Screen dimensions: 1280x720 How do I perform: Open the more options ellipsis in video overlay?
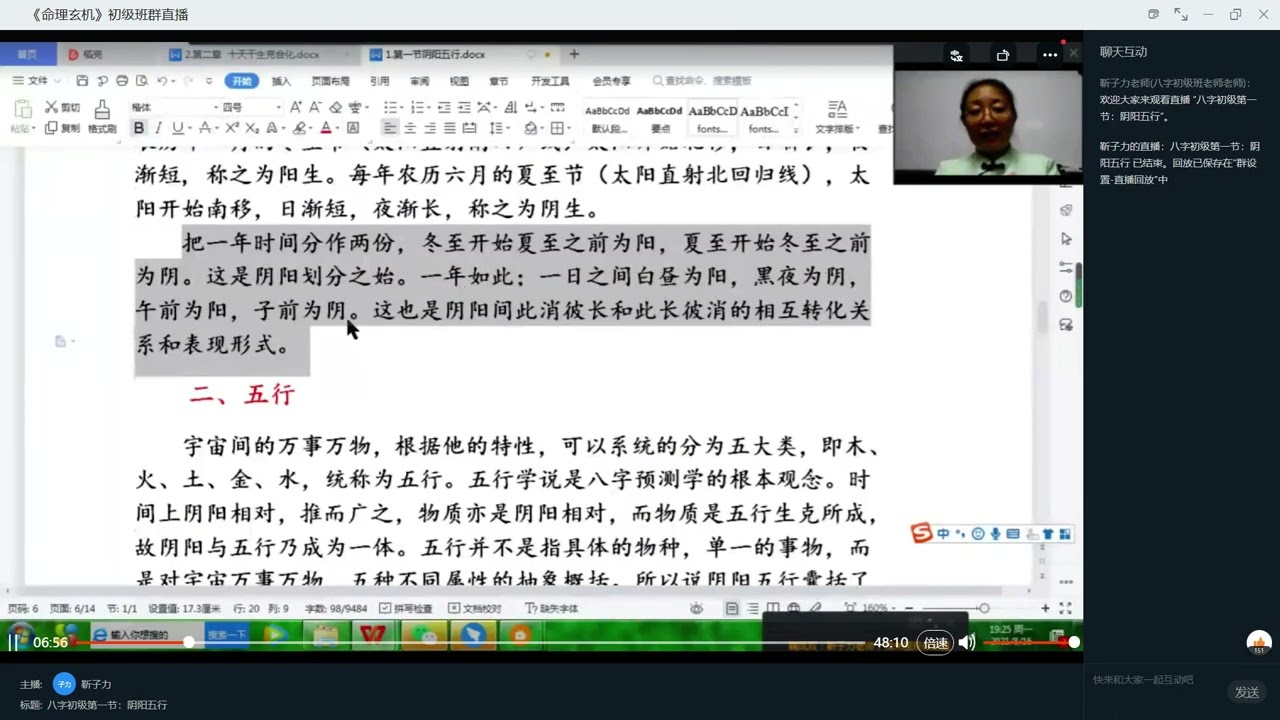(x=1050, y=55)
